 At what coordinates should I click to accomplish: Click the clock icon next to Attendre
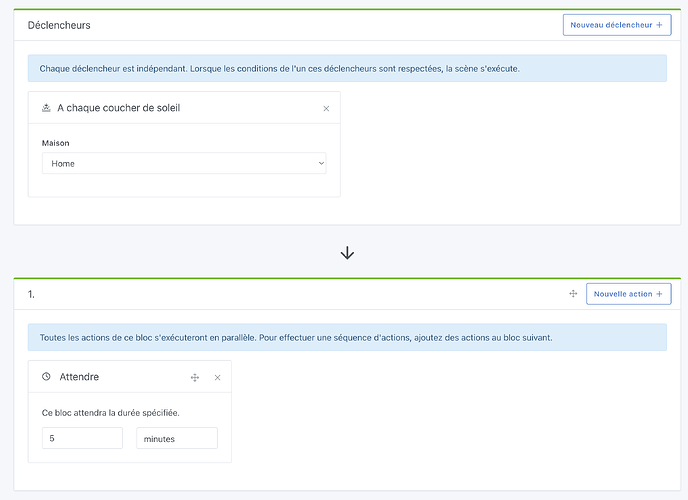coord(46,376)
